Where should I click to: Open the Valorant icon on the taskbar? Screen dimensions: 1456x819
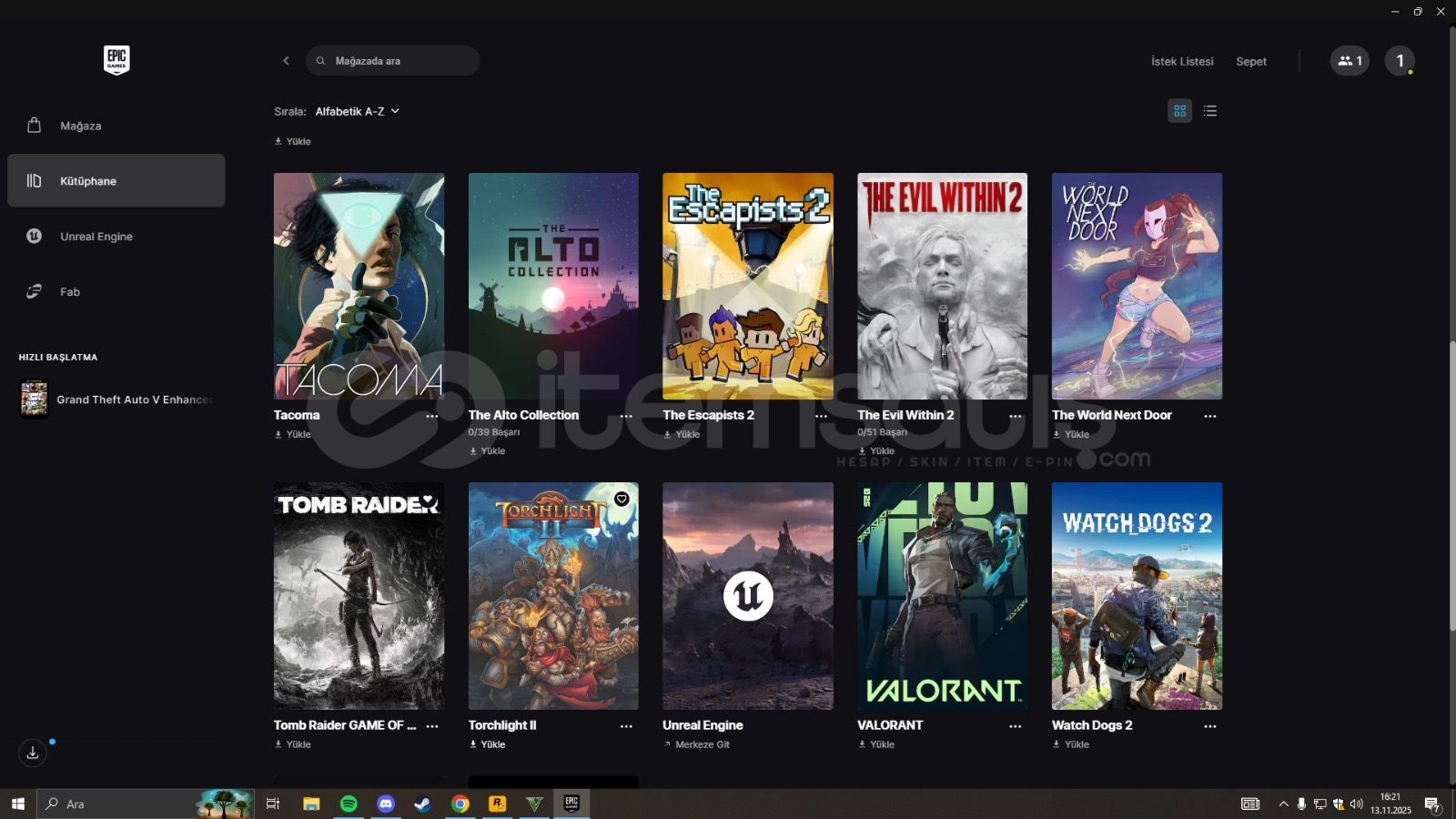pos(534,804)
